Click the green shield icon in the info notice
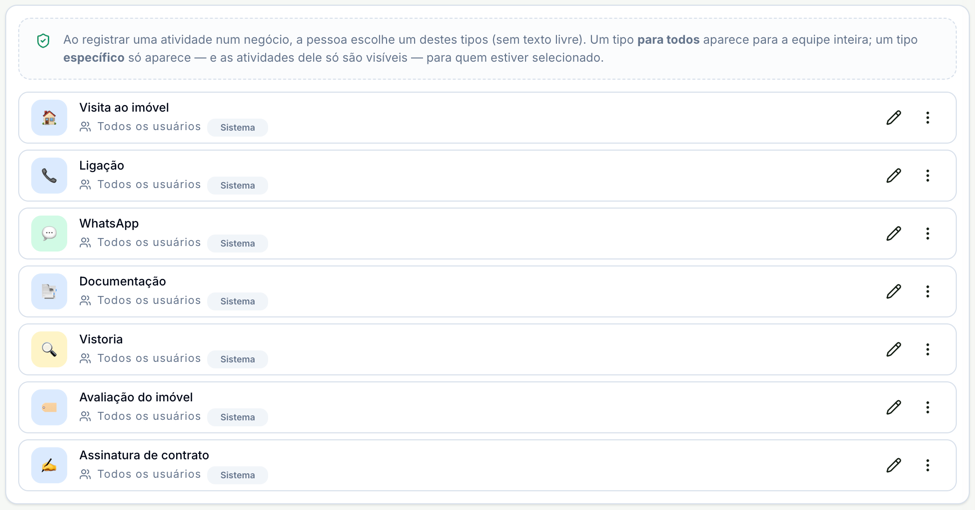Screen dimensions: 975x510 (x=43, y=41)
